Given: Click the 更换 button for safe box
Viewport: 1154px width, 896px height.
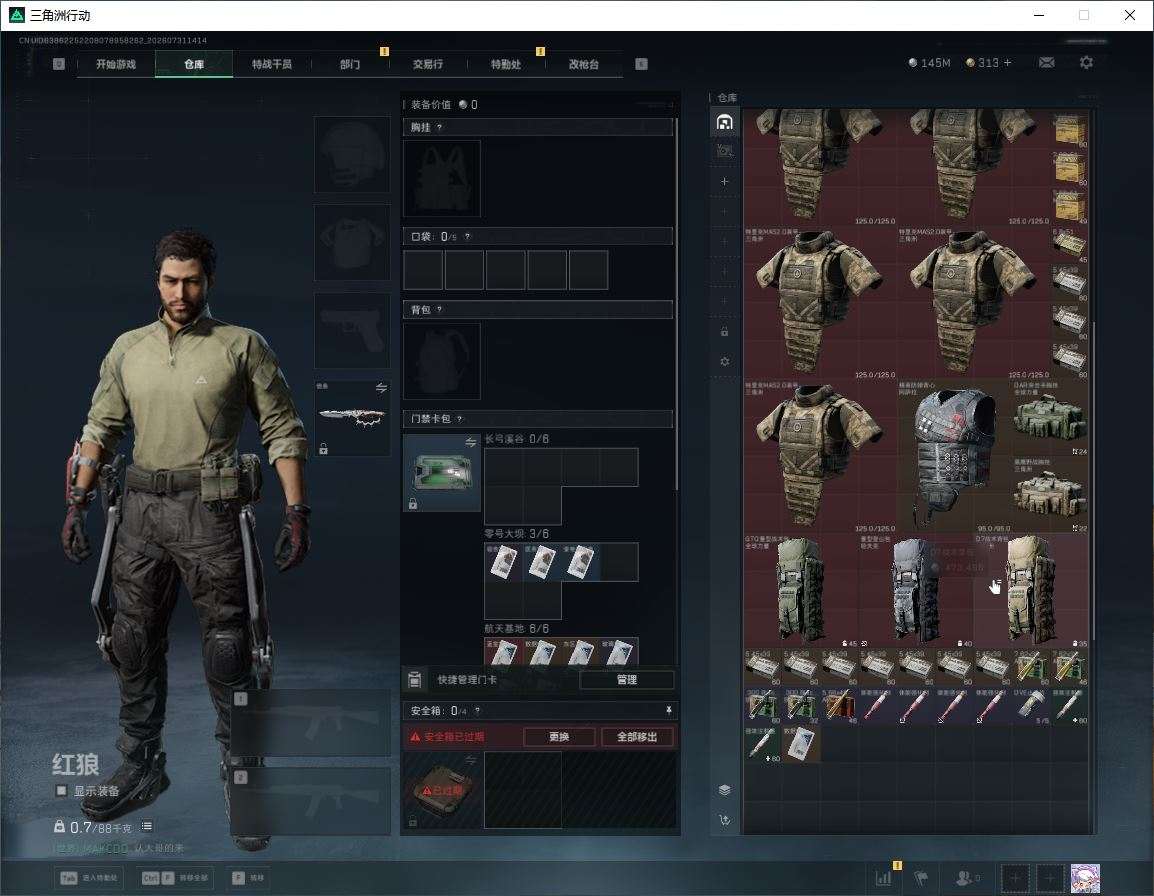Looking at the screenshot, I should 559,736.
